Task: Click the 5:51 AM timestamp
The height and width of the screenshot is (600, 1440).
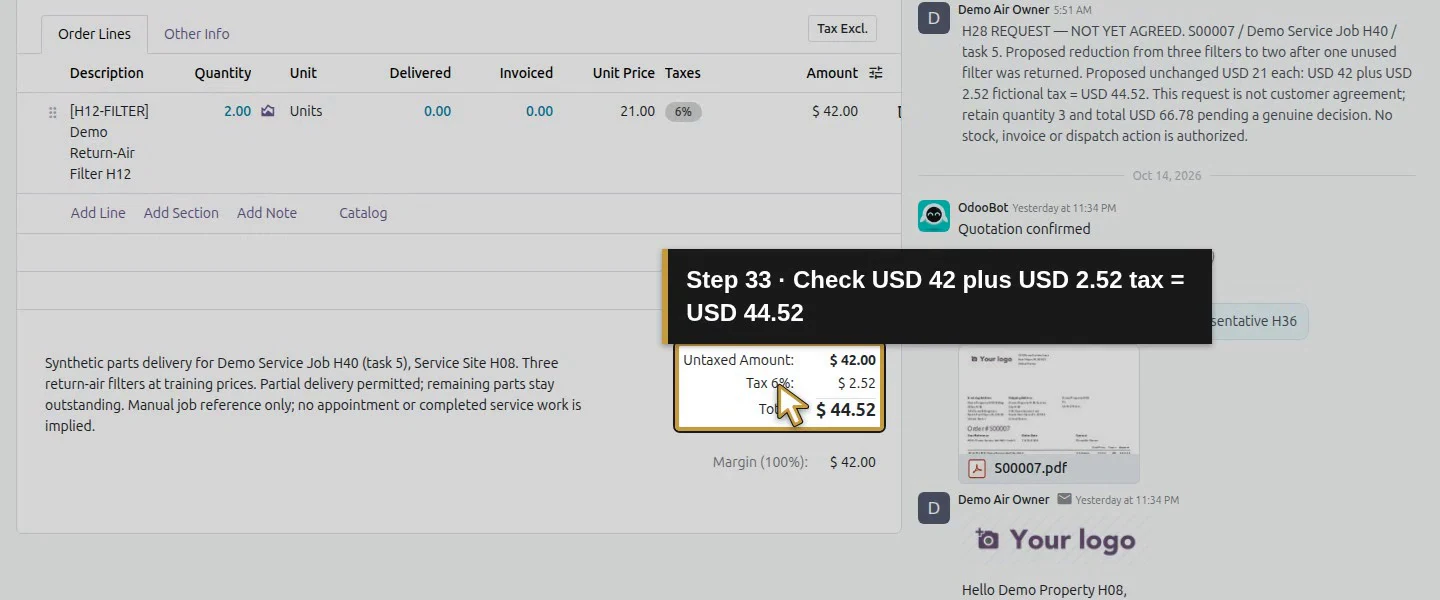Action: point(1072,9)
